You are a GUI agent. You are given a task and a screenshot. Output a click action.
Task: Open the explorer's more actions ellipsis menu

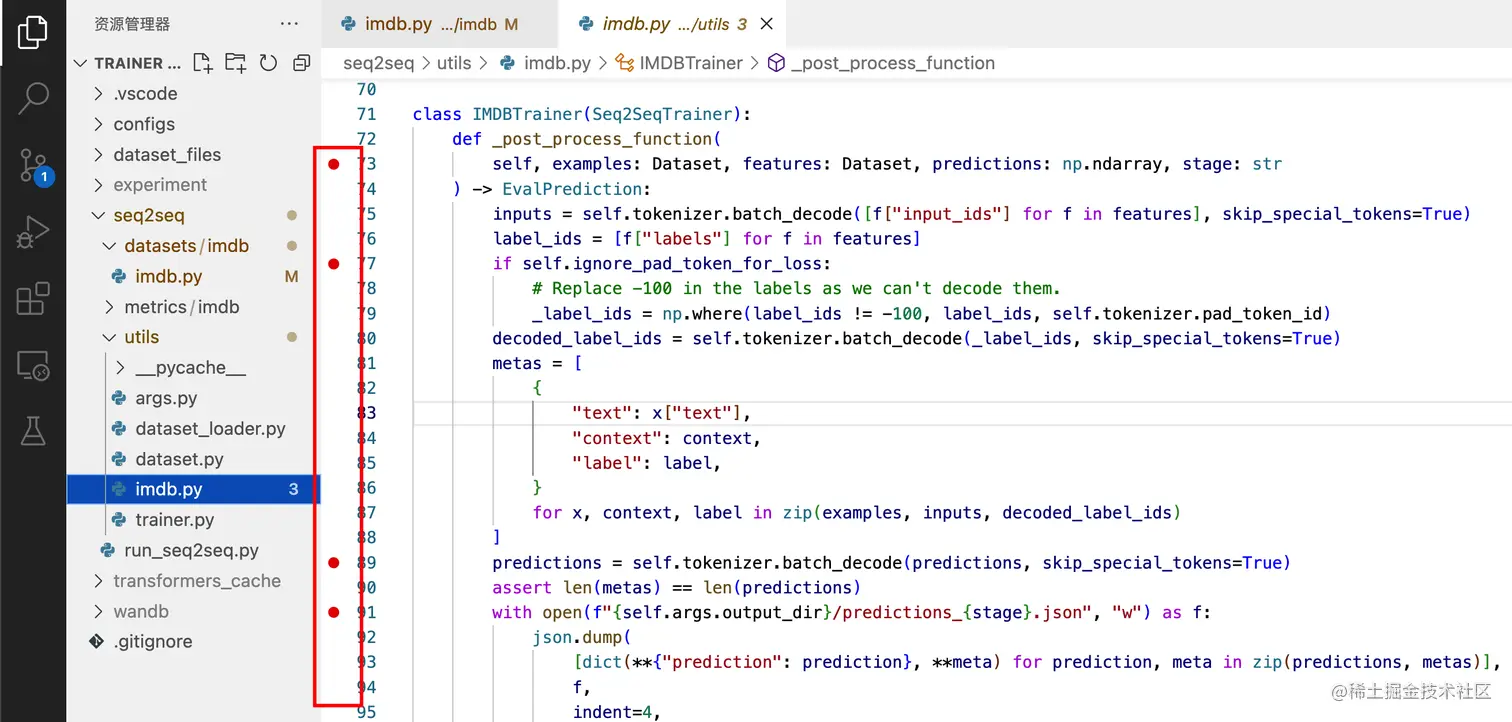[x=289, y=24]
